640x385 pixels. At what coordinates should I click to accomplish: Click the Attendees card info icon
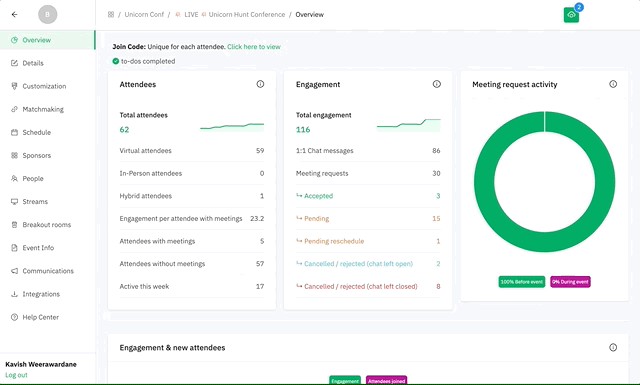point(260,84)
